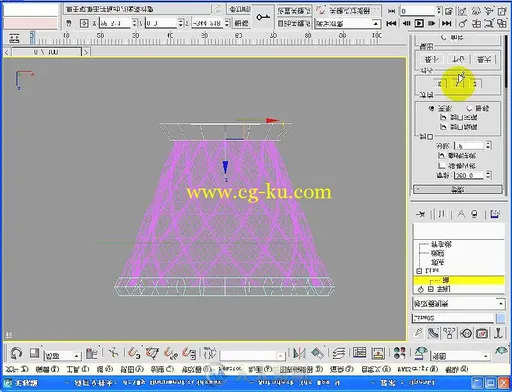Screen dimensions: 512x392
Task: Open the Render Scene teapot dialog icon
Action: click(x=421, y=353)
